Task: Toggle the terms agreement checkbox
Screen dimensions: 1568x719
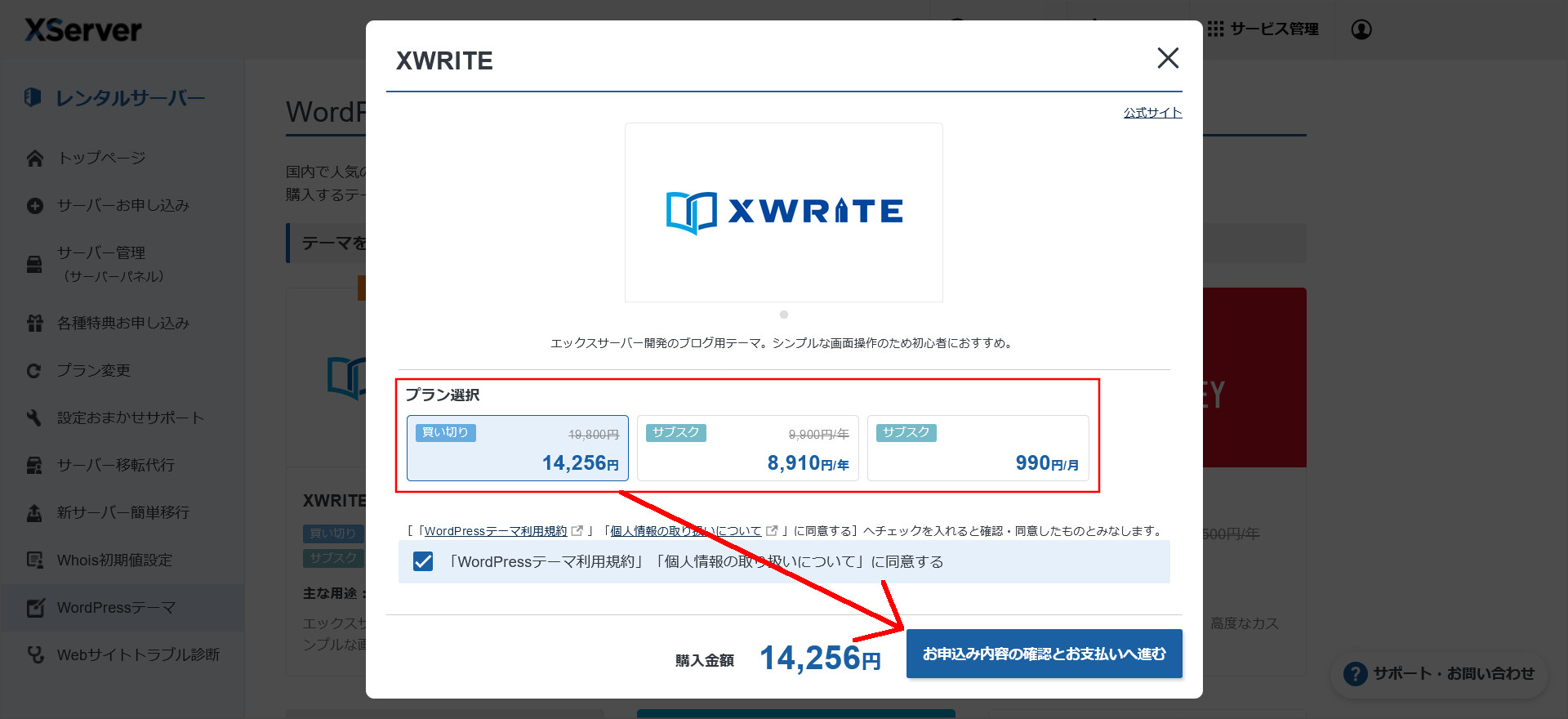Action: pos(423,561)
